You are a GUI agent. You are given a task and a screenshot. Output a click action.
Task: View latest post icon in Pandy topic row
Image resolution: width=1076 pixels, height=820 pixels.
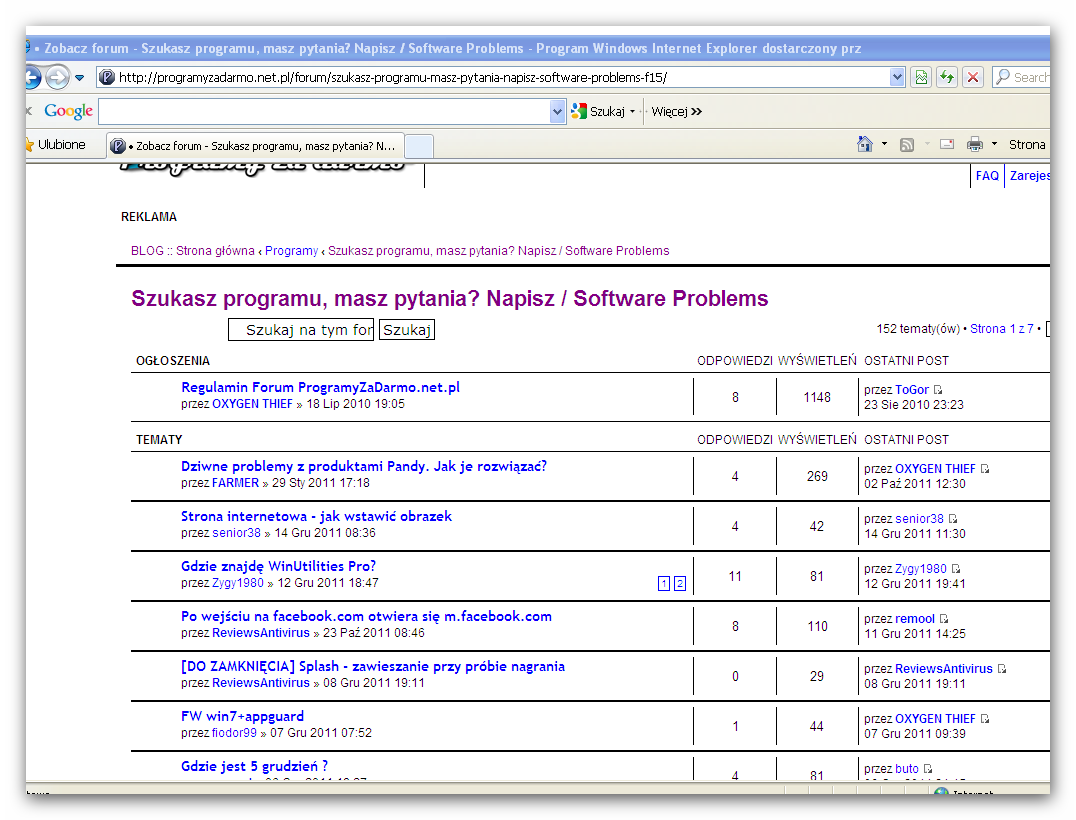tap(985, 469)
